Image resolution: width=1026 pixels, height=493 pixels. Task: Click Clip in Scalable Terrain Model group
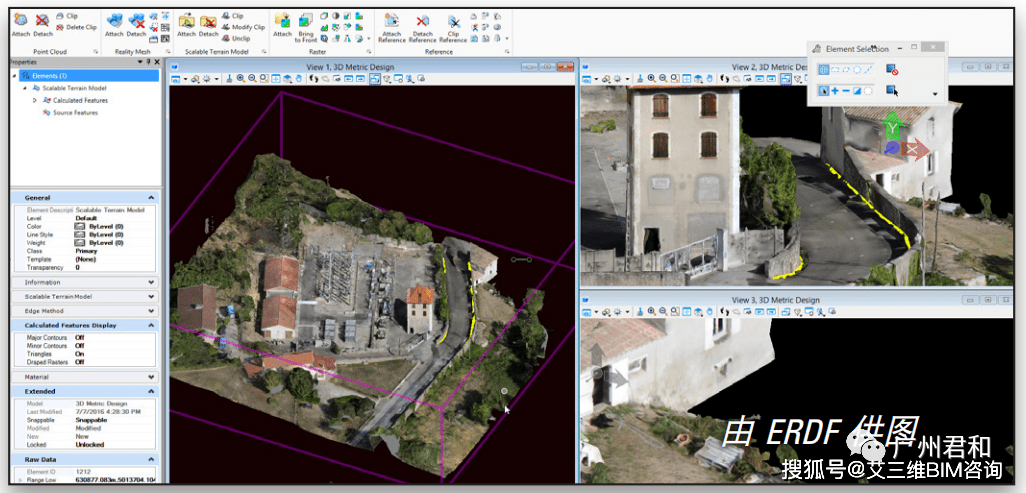click(x=232, y=16)
